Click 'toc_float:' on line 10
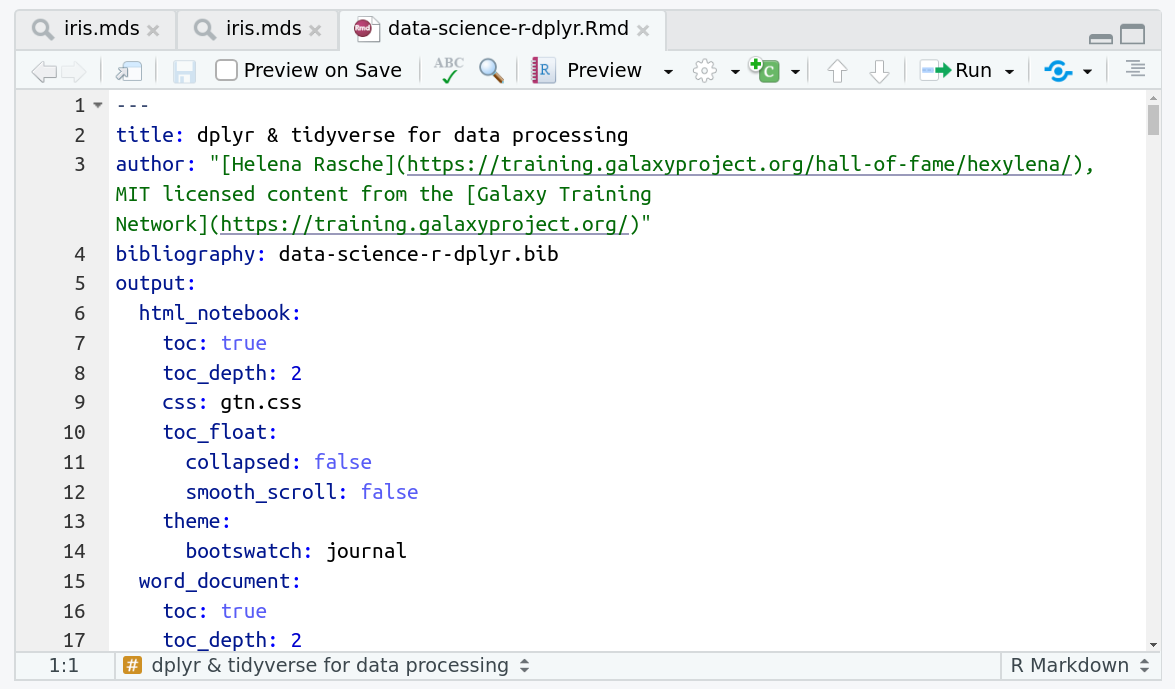Viewport: 1175px width, 689px height. coord(220,432)
